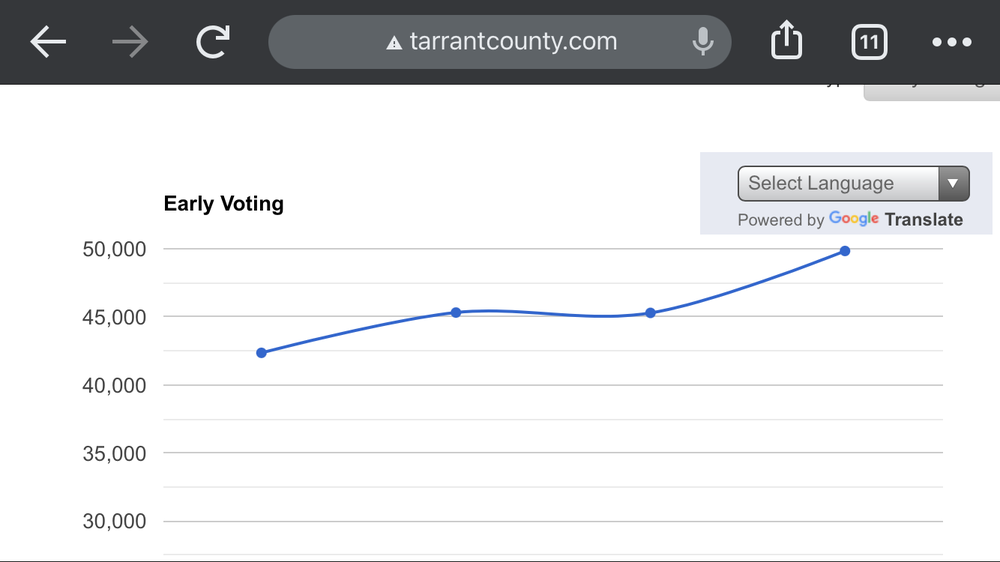
Task: Open the three-dot browser menu
Action: click(x=951, y=42)
